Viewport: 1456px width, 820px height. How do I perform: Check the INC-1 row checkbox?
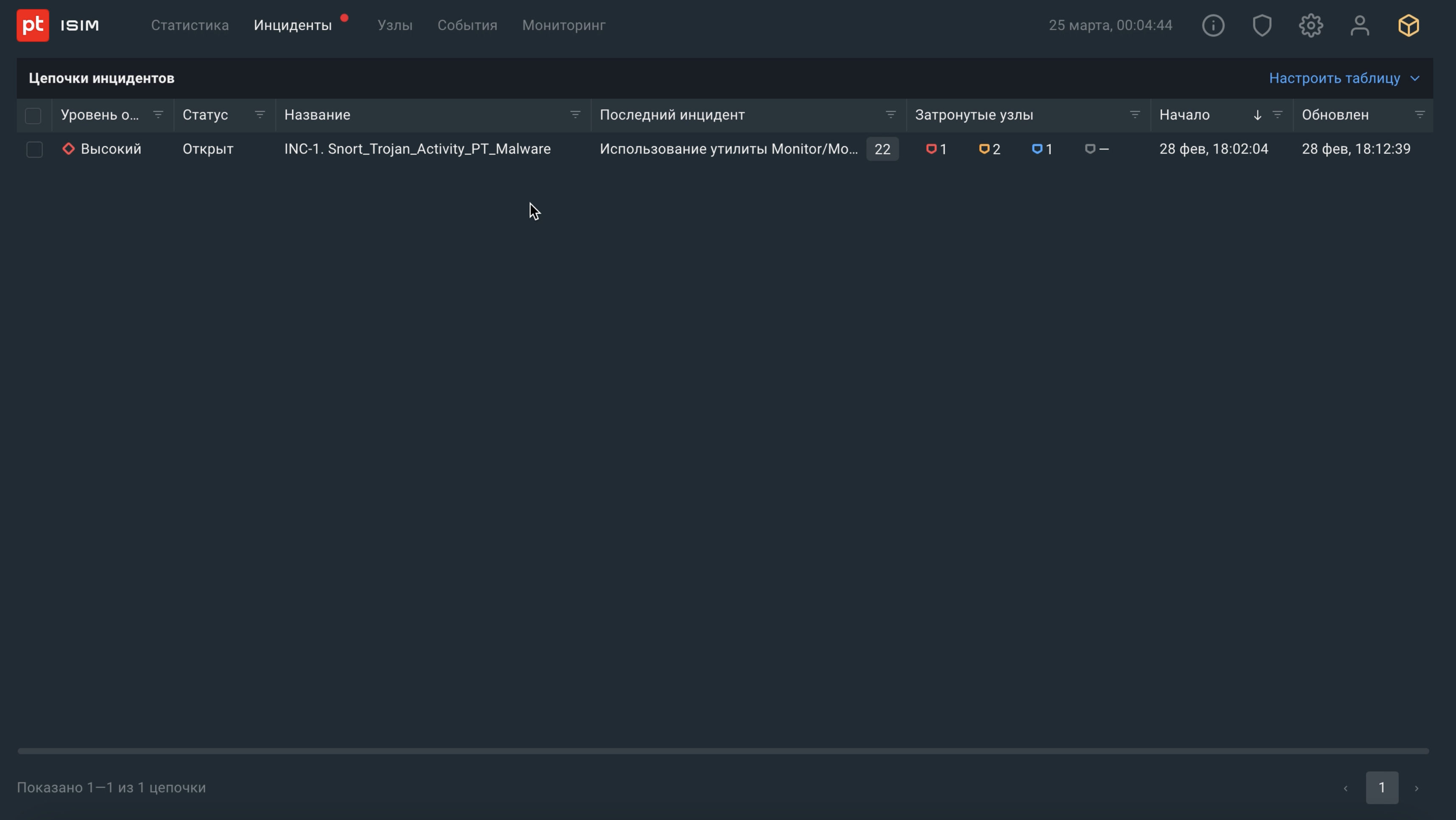34,149
